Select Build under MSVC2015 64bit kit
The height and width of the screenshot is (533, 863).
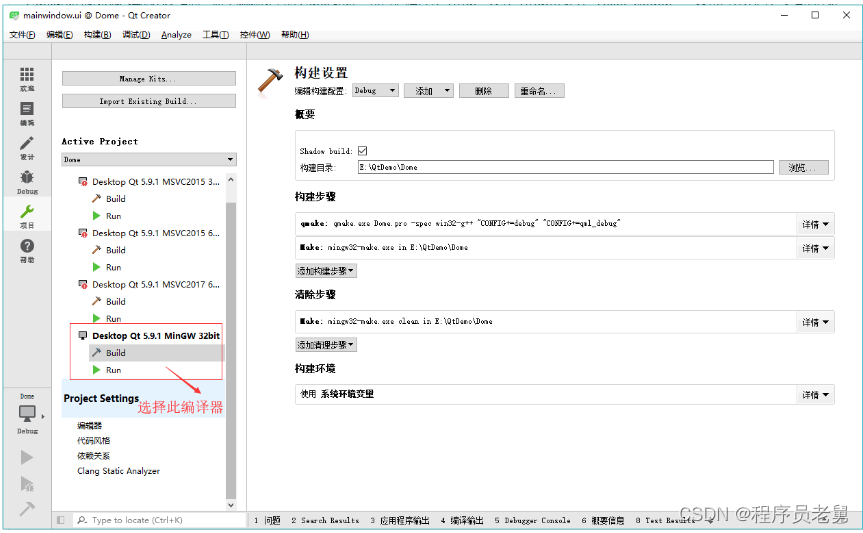coord(116,250)
